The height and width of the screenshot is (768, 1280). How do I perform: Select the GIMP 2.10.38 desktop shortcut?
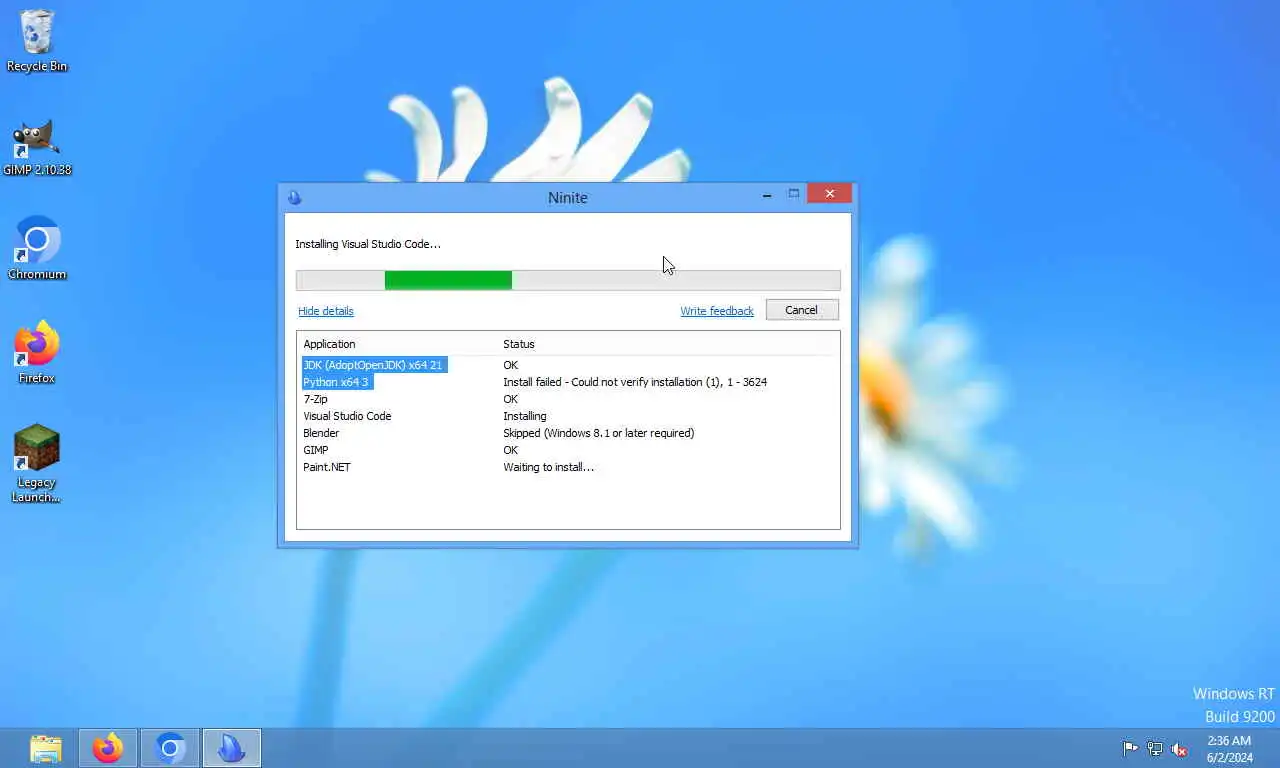pyautogui.click(x=37, y=147)
